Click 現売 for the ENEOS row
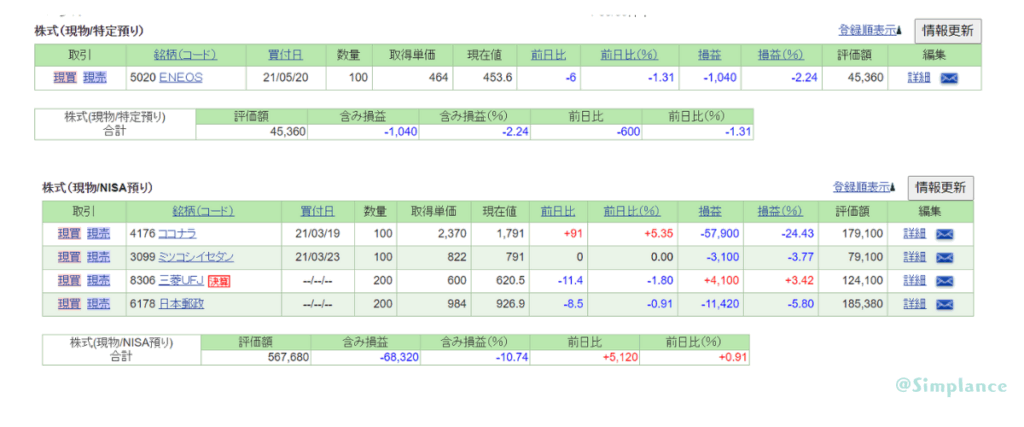Image resolution: width=1024 pixels, height=427 pixels. click(95, 77)
